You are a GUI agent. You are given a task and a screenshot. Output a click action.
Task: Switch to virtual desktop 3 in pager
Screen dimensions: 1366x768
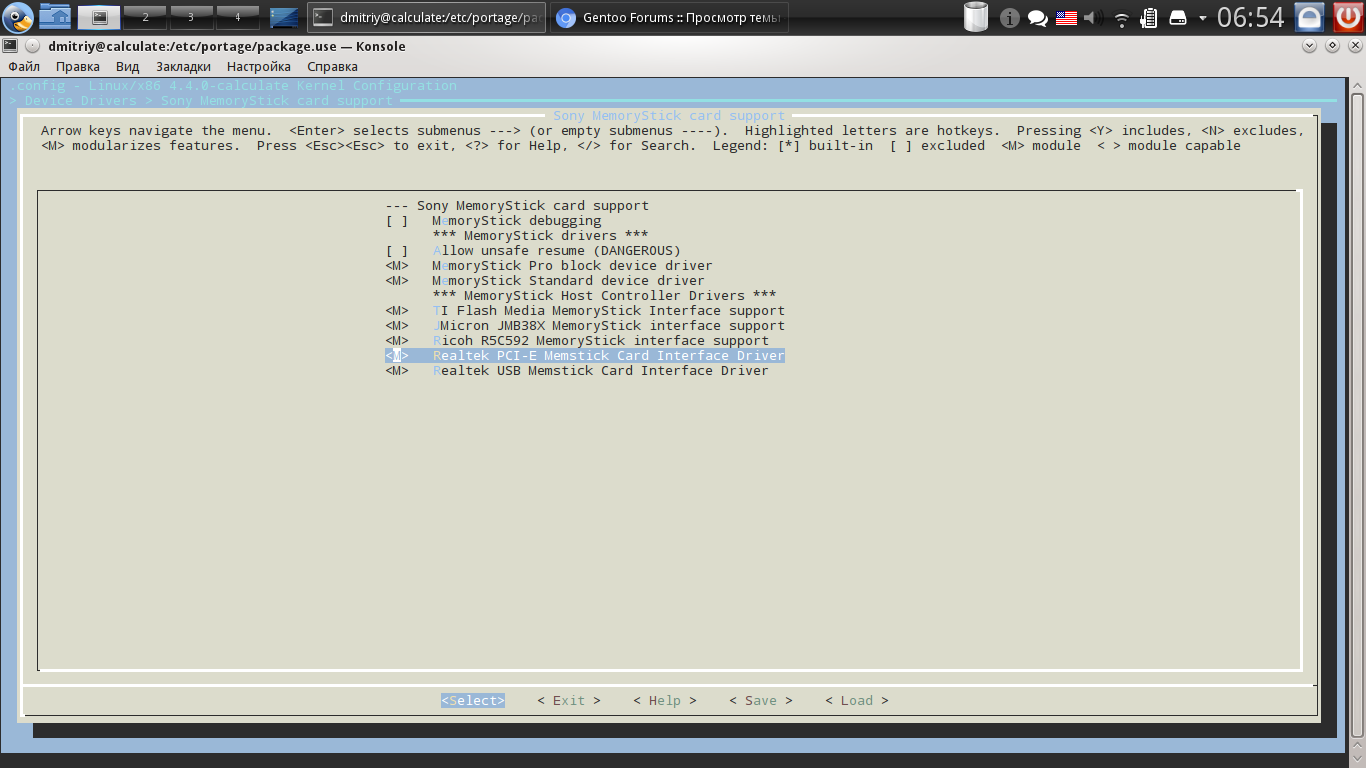(x=191, y=17)
